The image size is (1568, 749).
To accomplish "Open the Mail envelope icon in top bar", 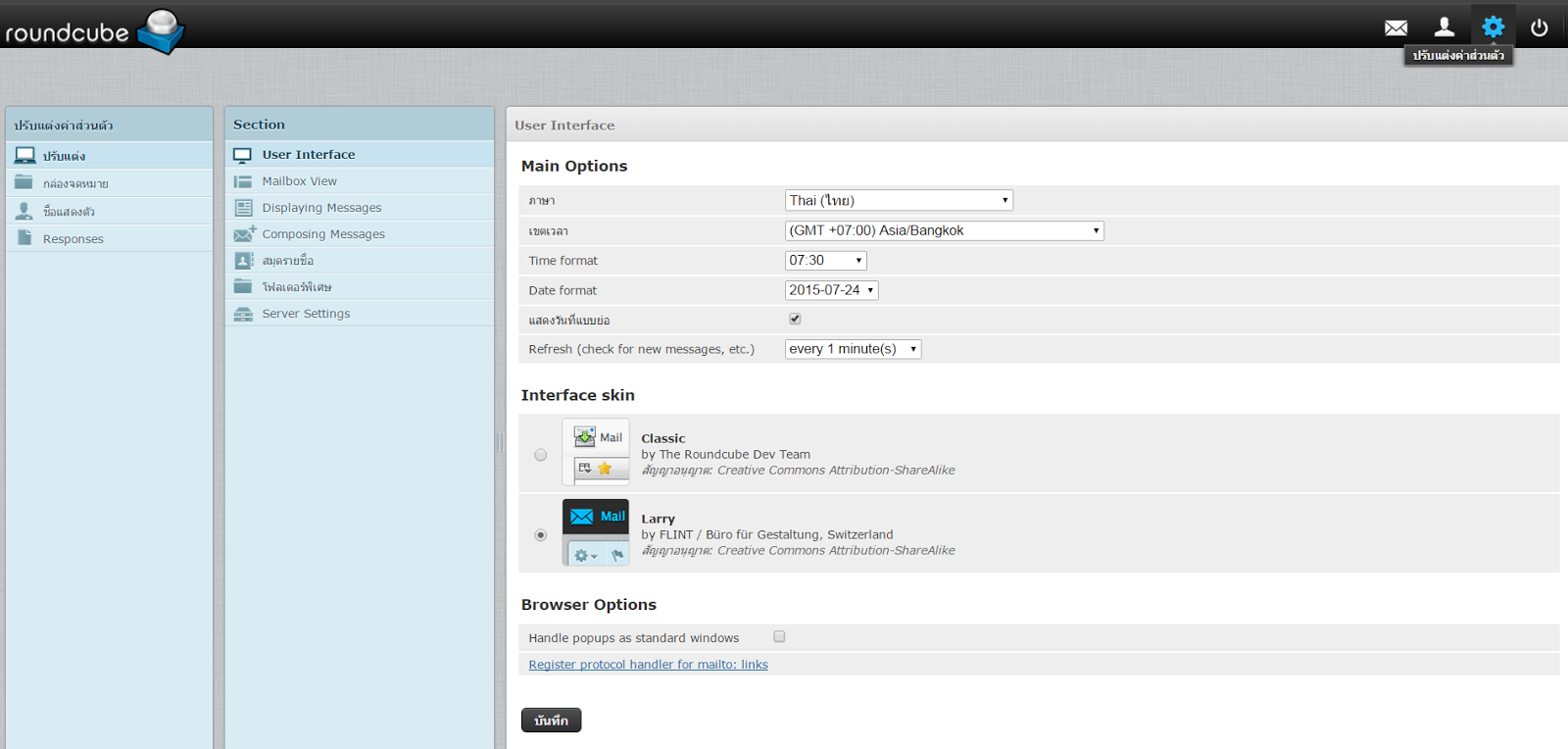I will 1396,27.
